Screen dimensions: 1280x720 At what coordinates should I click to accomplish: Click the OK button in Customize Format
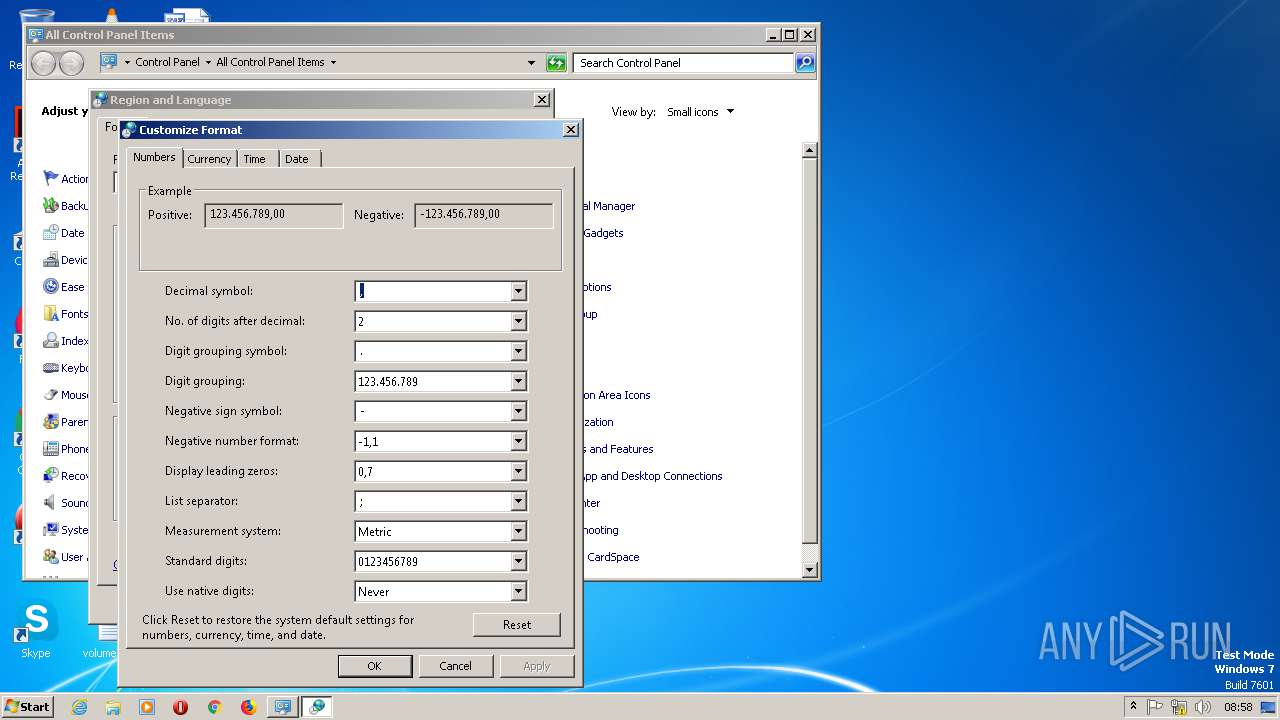[x=374, y=666]
